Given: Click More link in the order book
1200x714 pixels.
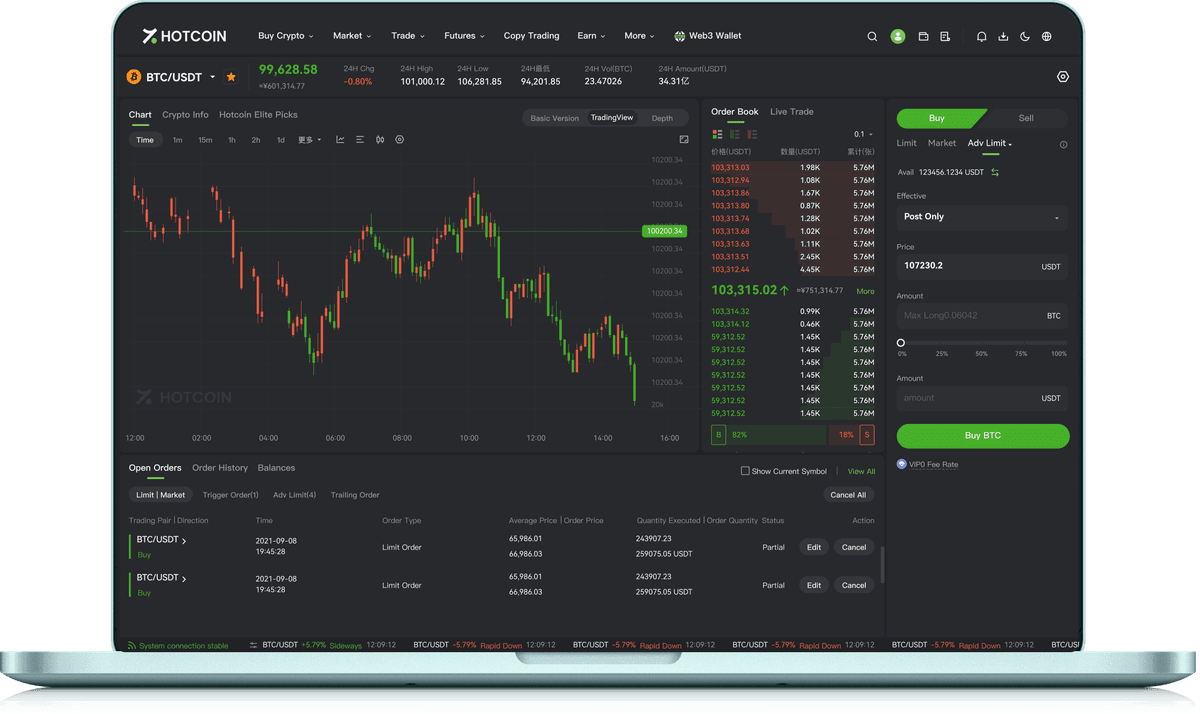Looking at the screenshot, I should [x=865, y=291].
